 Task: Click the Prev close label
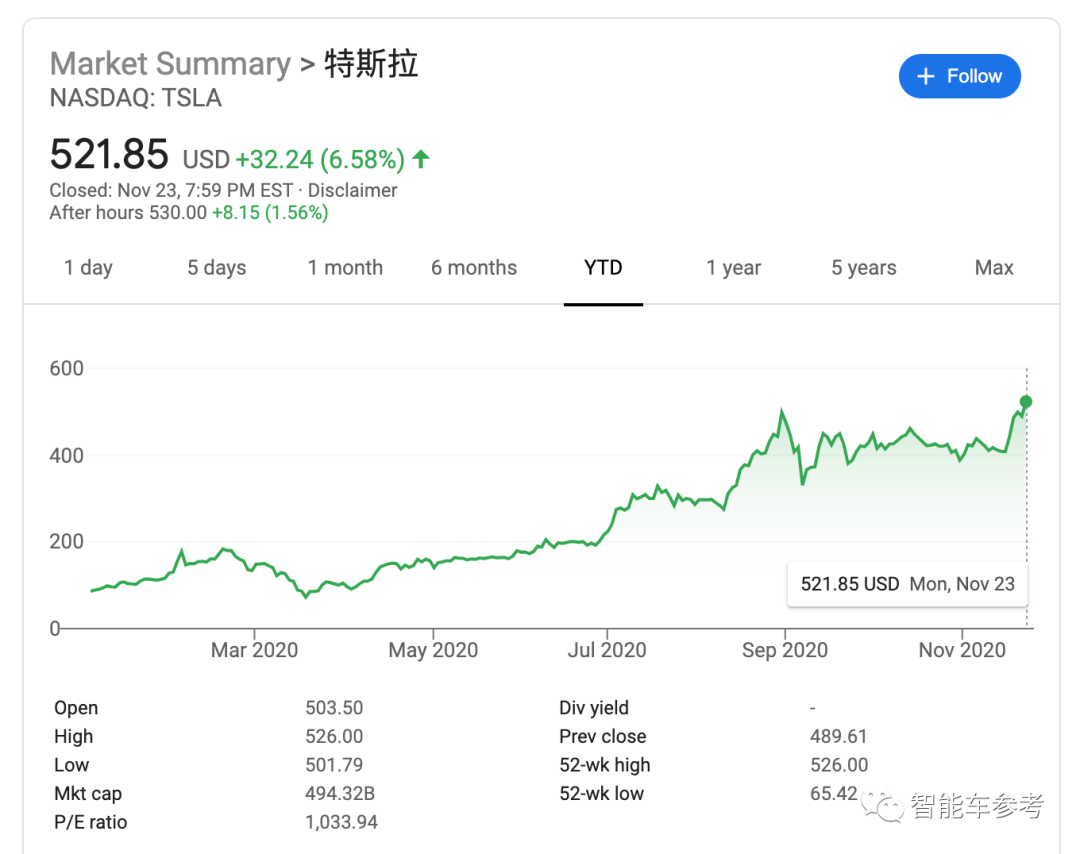603,736
